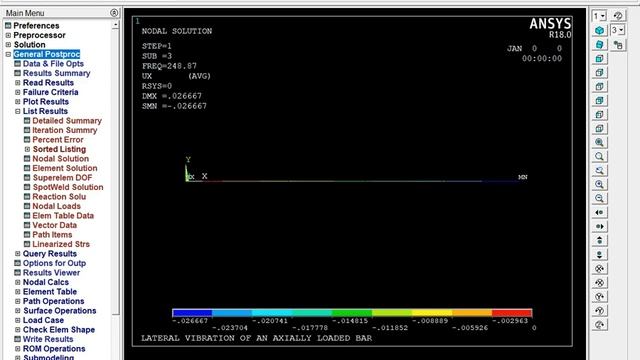Pan the model right
Viewport: 640px width, 360px height.
coord(599,226)
